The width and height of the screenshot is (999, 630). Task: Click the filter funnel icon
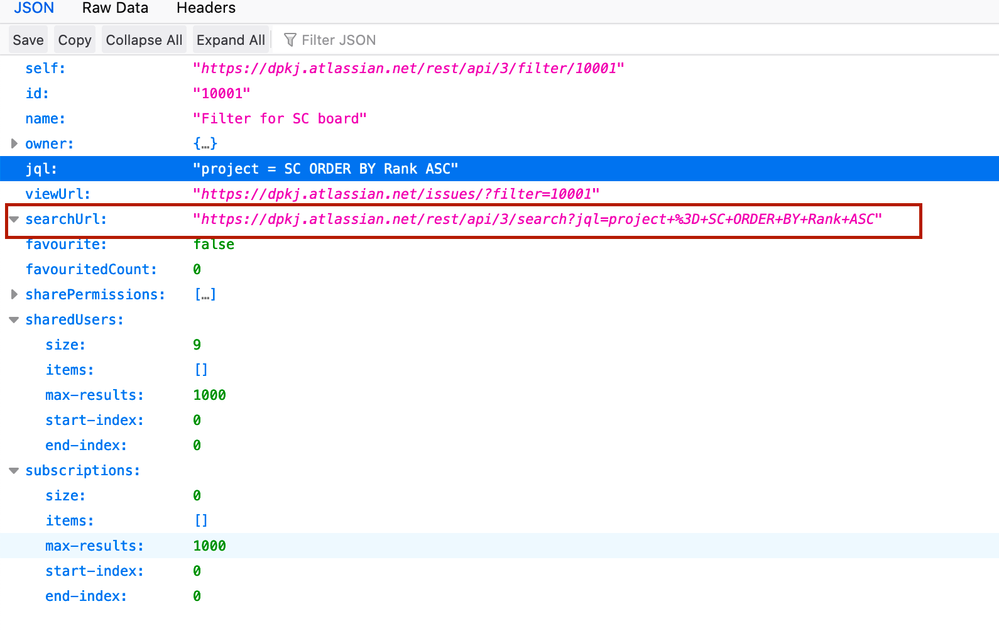[x=290, y=40]
